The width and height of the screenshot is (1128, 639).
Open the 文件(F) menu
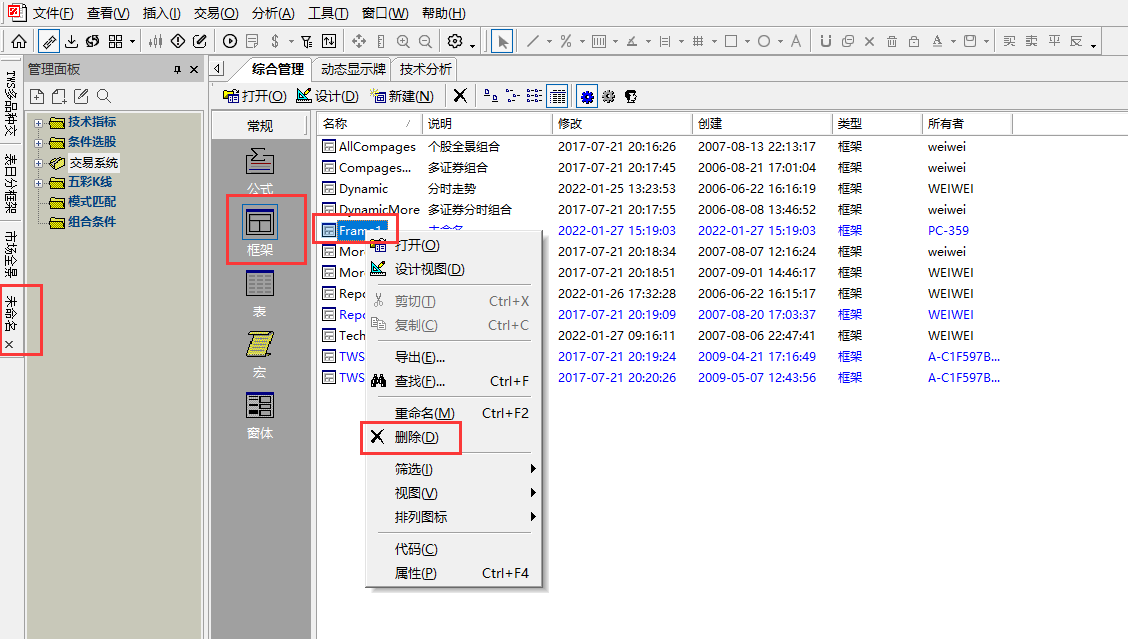click(53, 13)
